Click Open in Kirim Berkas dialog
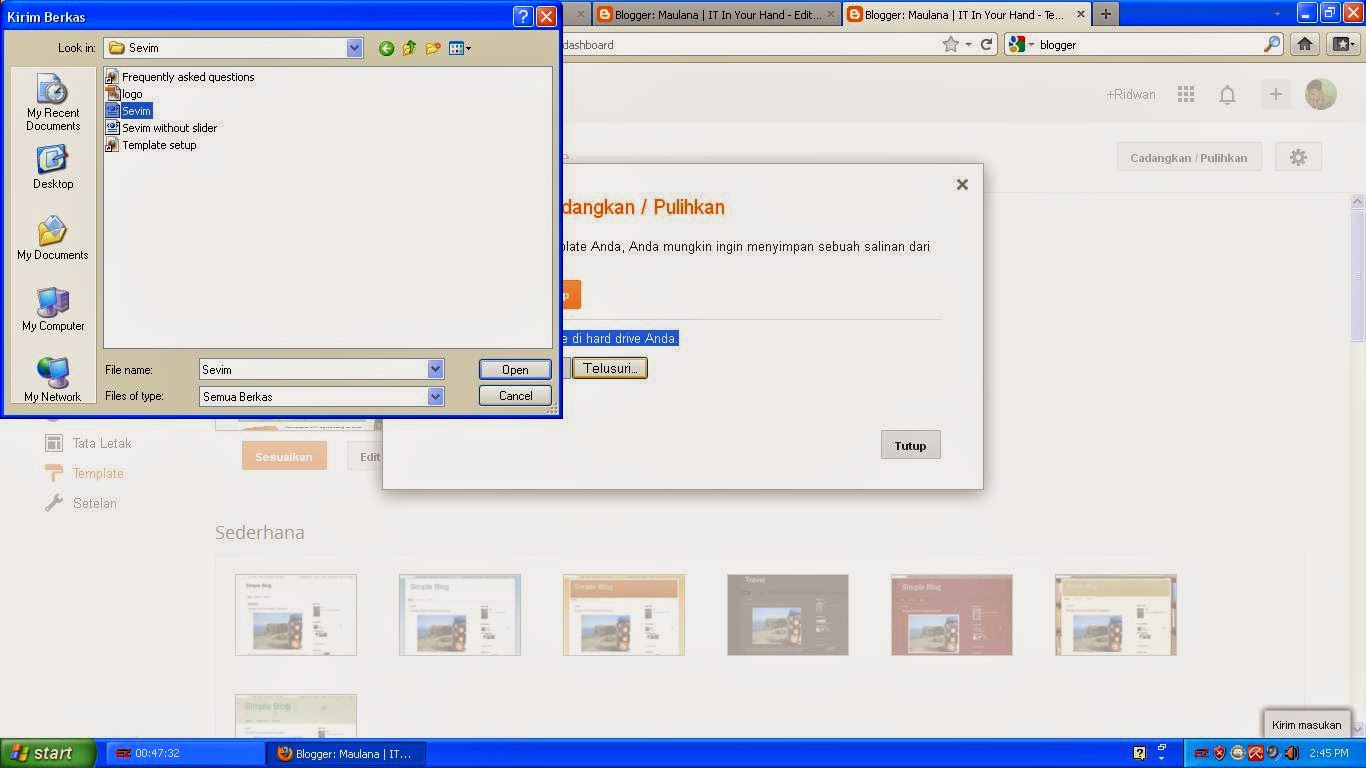The height and width of the screenshot is (768, 1366). pos(515,369)
